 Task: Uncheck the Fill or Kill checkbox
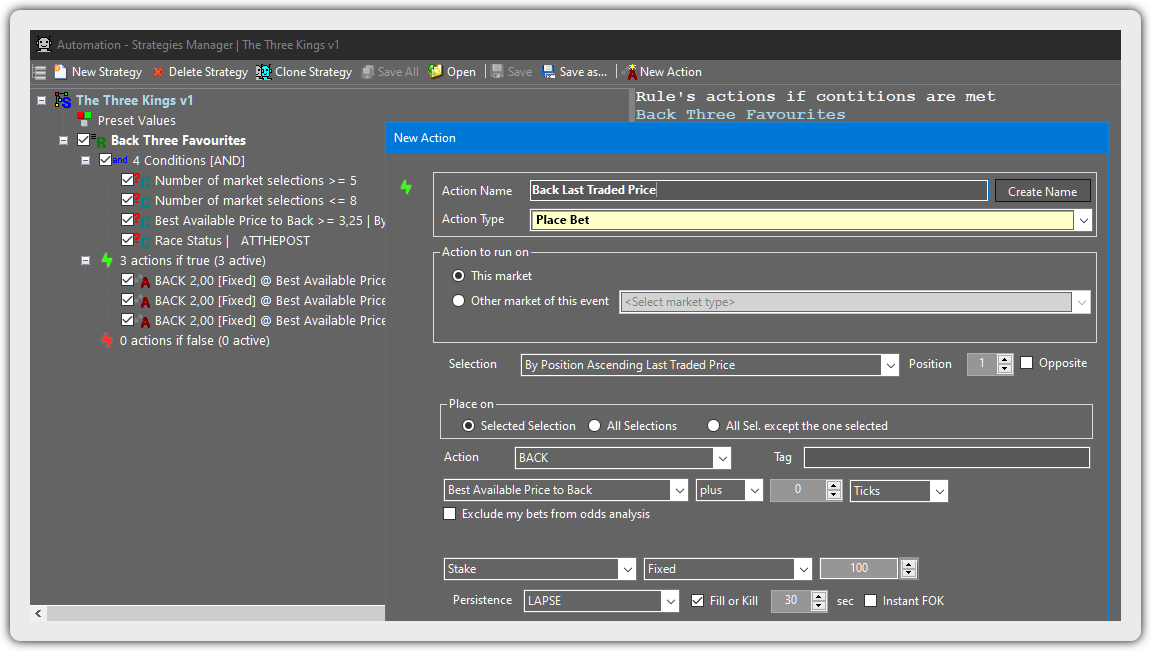(697, 600)
